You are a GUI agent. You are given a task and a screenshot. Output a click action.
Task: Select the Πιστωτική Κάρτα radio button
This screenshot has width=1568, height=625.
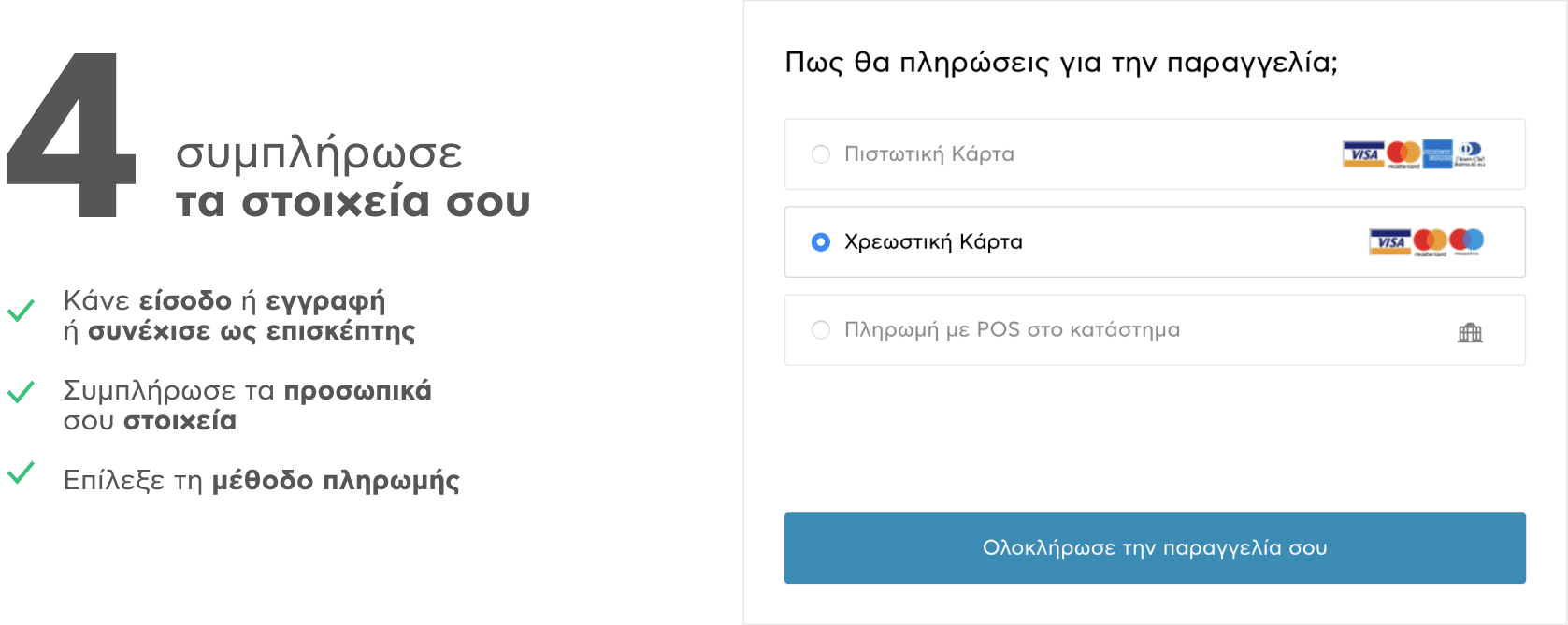coord(821,154)
